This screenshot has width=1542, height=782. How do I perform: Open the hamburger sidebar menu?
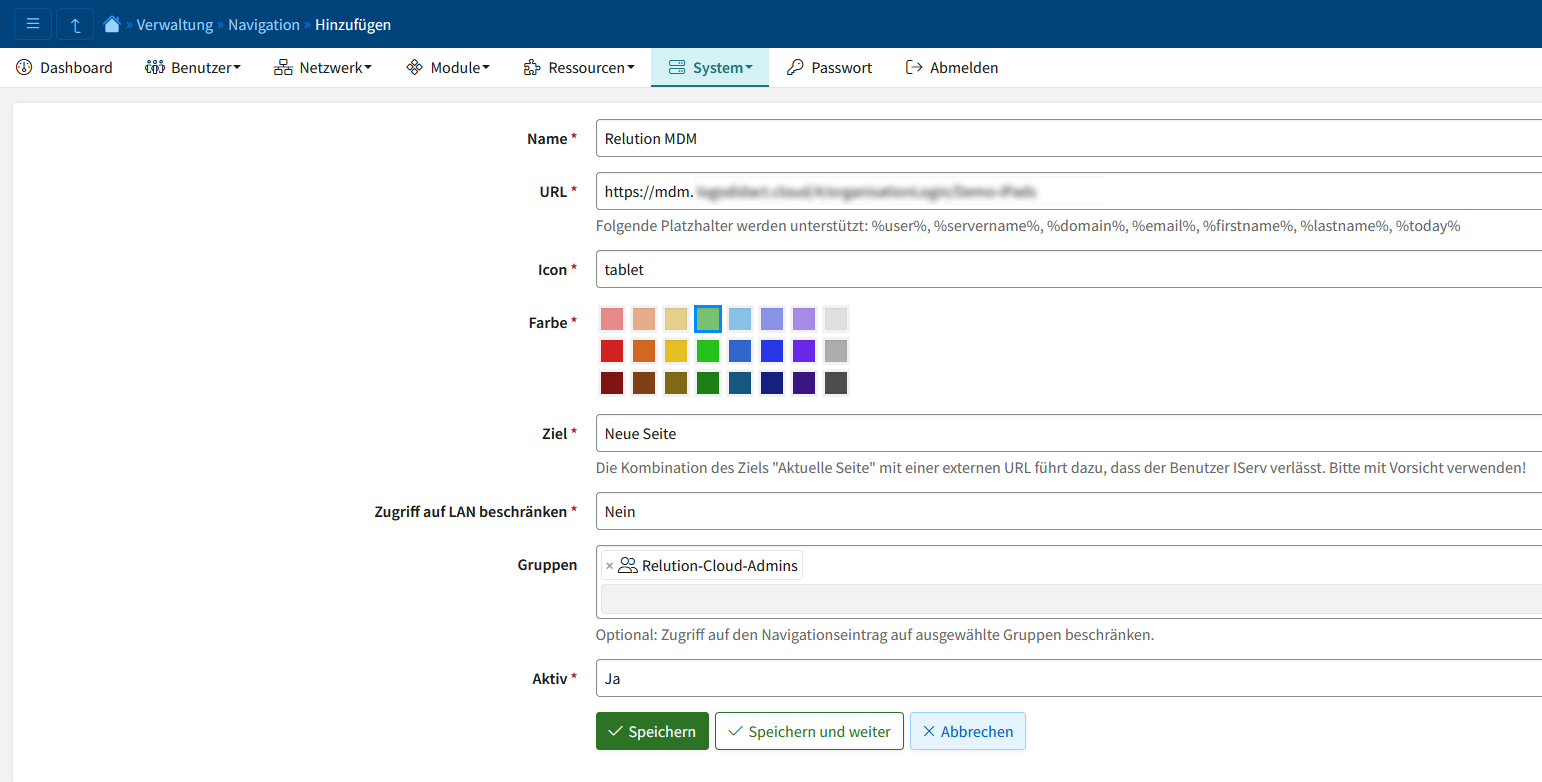(x=33, y=23)
